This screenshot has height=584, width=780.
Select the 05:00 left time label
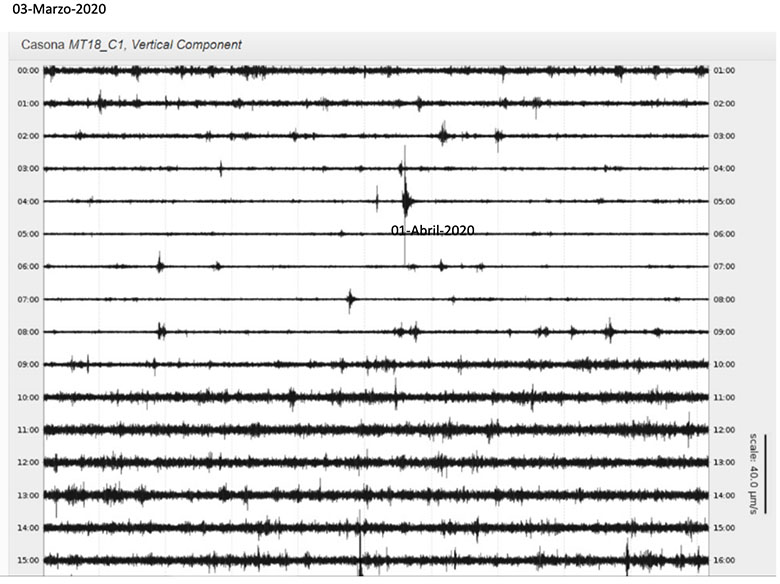point(28,234)
